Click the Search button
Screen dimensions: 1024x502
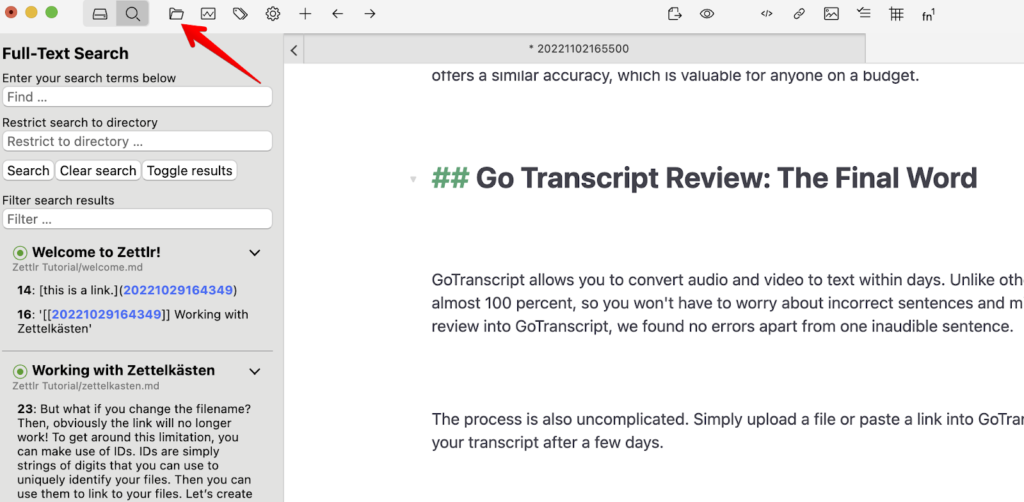coord(28,170)
